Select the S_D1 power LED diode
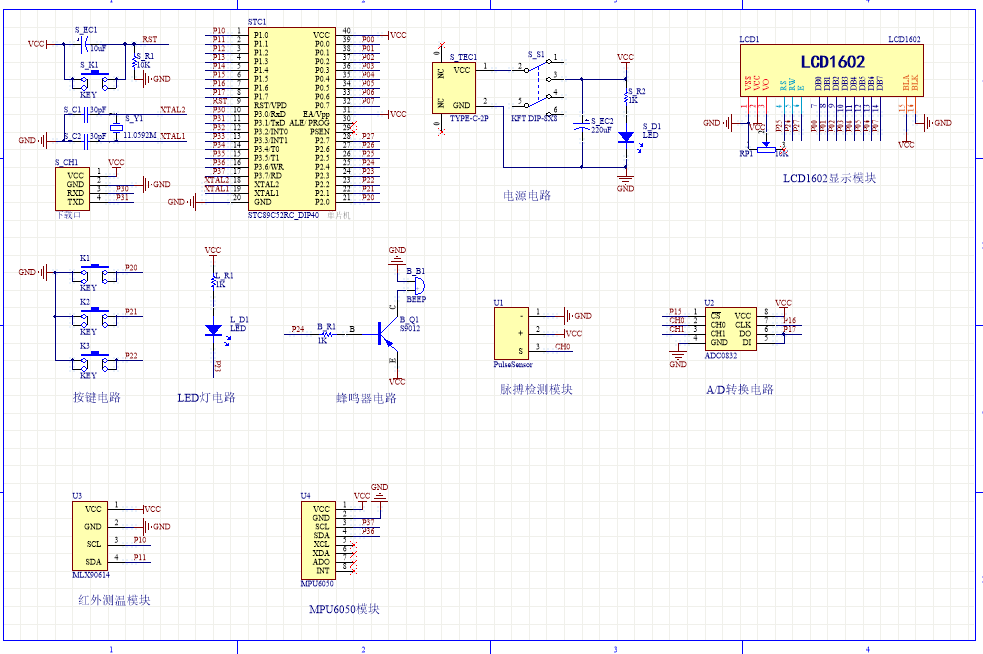This screenshot has height=654, width=983. pos(626,137)
